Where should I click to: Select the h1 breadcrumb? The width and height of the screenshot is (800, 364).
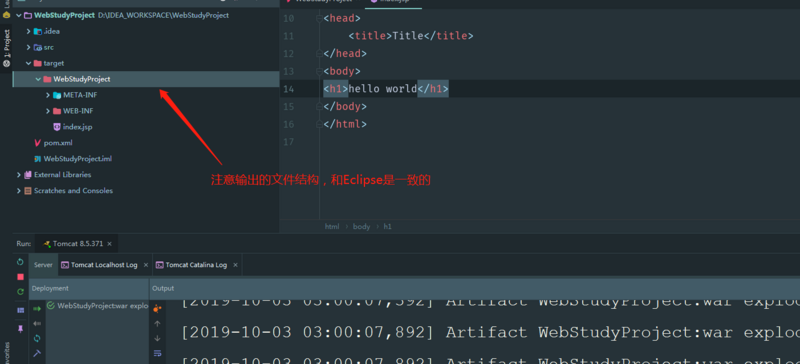(x=387, y=226)
